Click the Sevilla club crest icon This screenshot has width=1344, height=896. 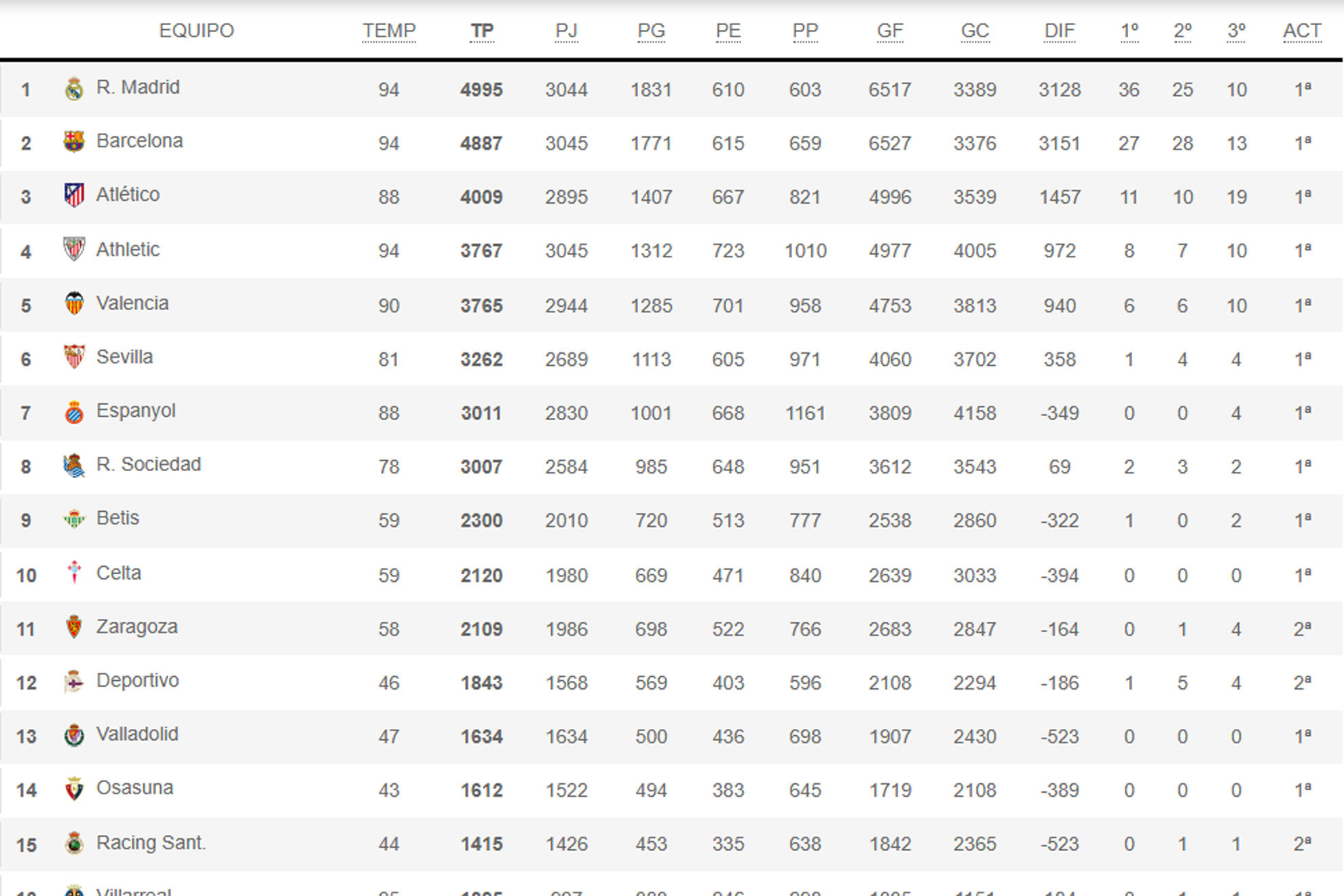click(74, 357)
